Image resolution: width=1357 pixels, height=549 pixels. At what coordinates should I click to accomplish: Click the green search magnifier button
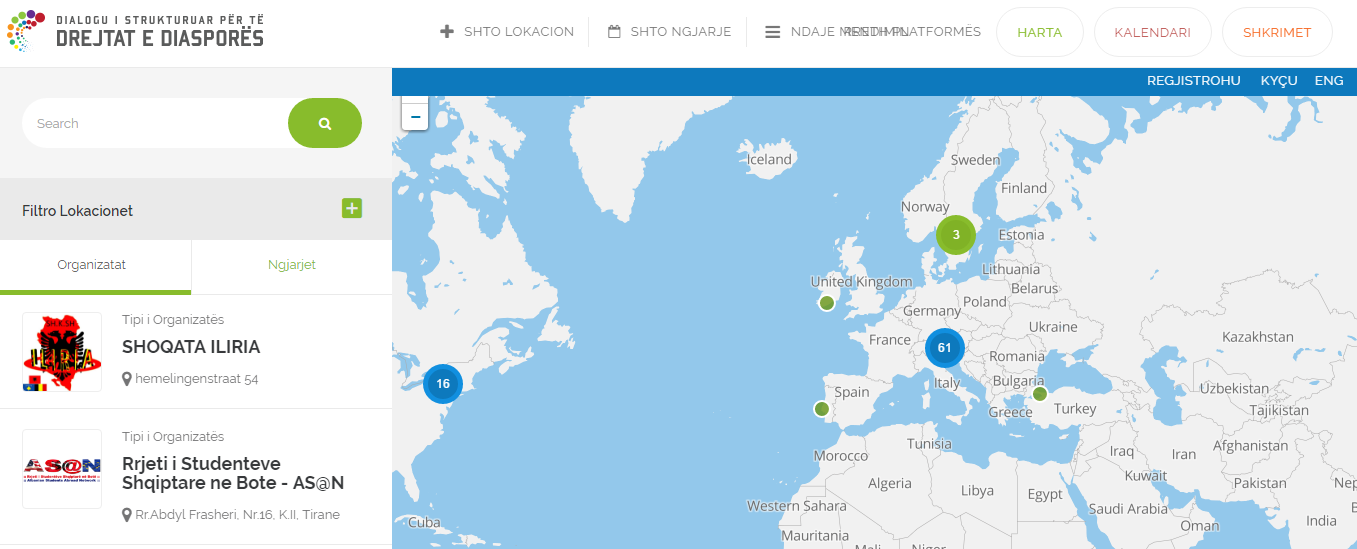click(324, 123)
